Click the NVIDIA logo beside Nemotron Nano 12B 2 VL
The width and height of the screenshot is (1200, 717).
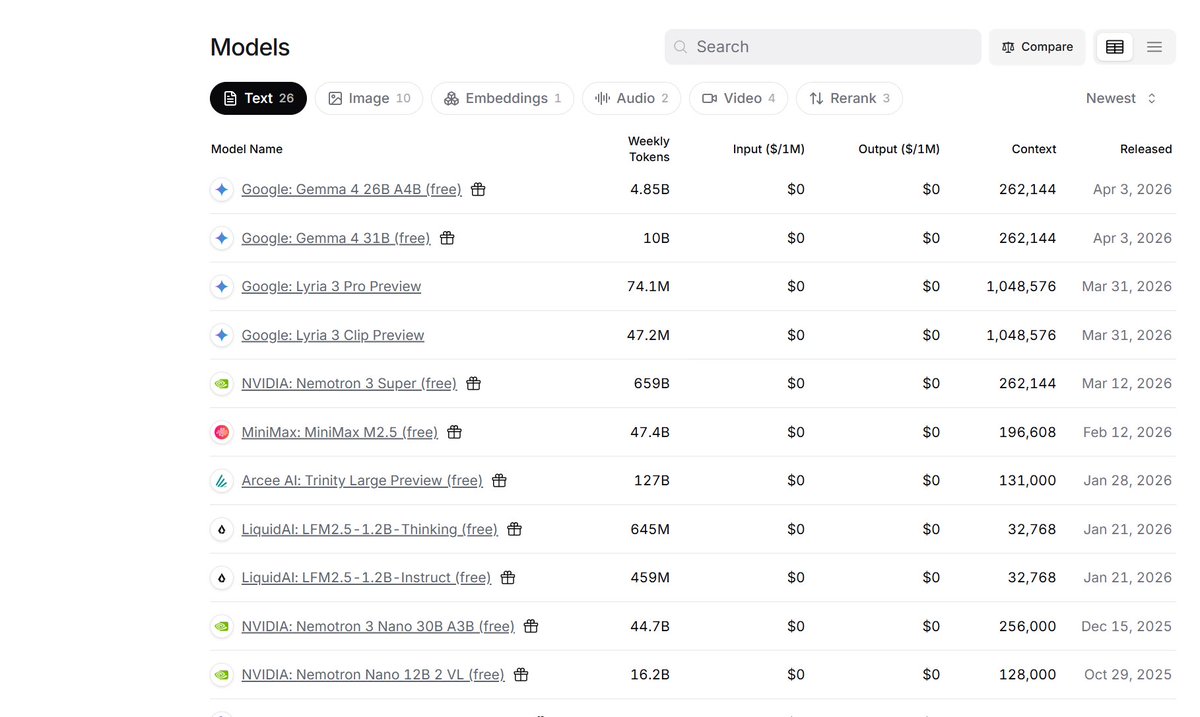(222, 675)
